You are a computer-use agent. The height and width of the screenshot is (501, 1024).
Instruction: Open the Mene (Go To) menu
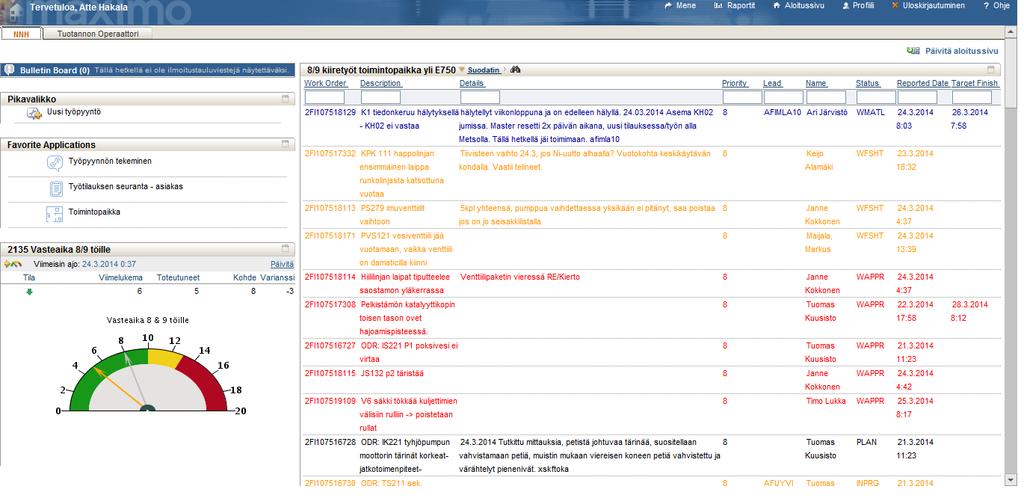pos(680,5)
